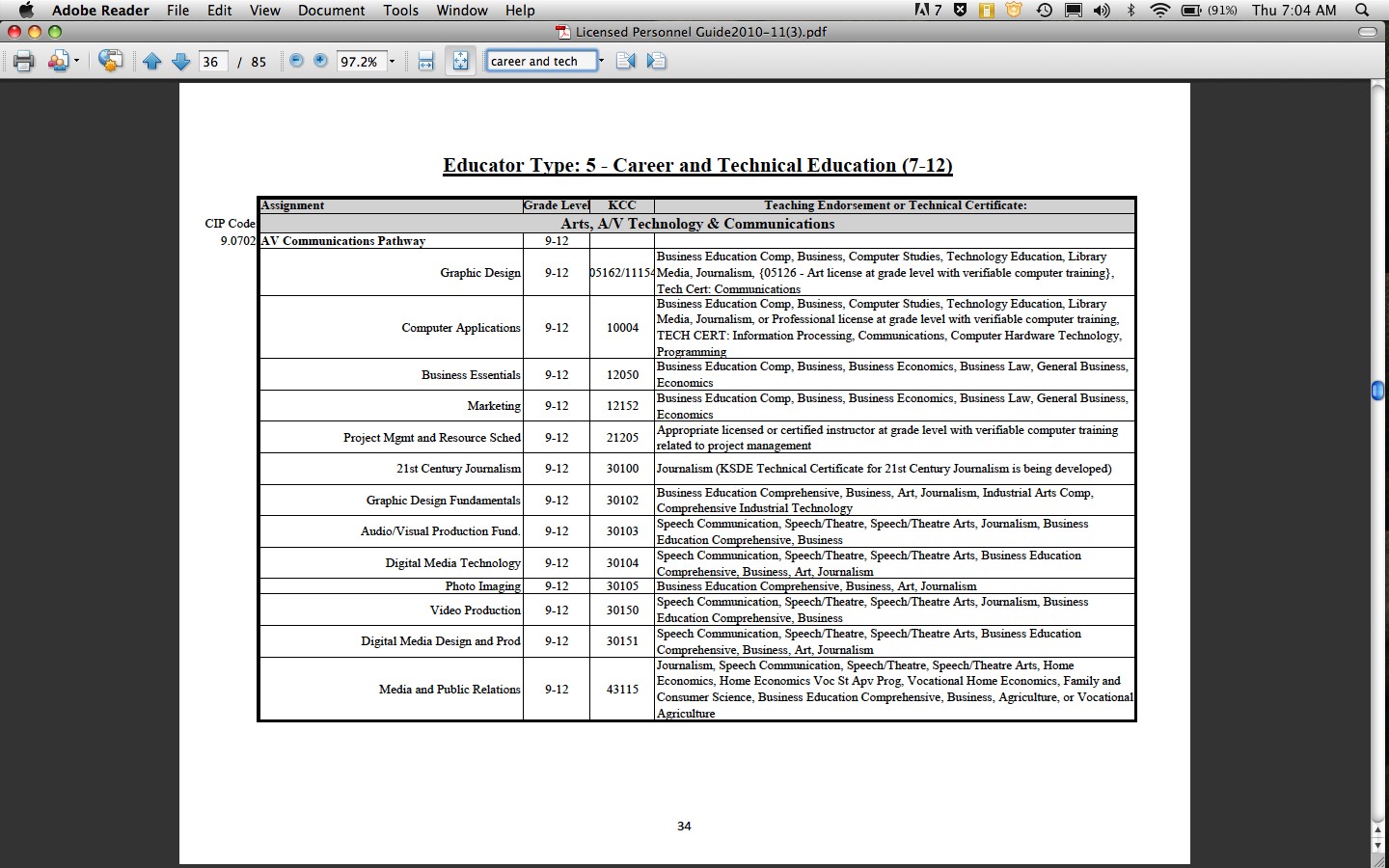The height and width of the screenshot is (868, 1389).
Task: Open the find options dropdown arrow
Action: click(x=601, y=62)
